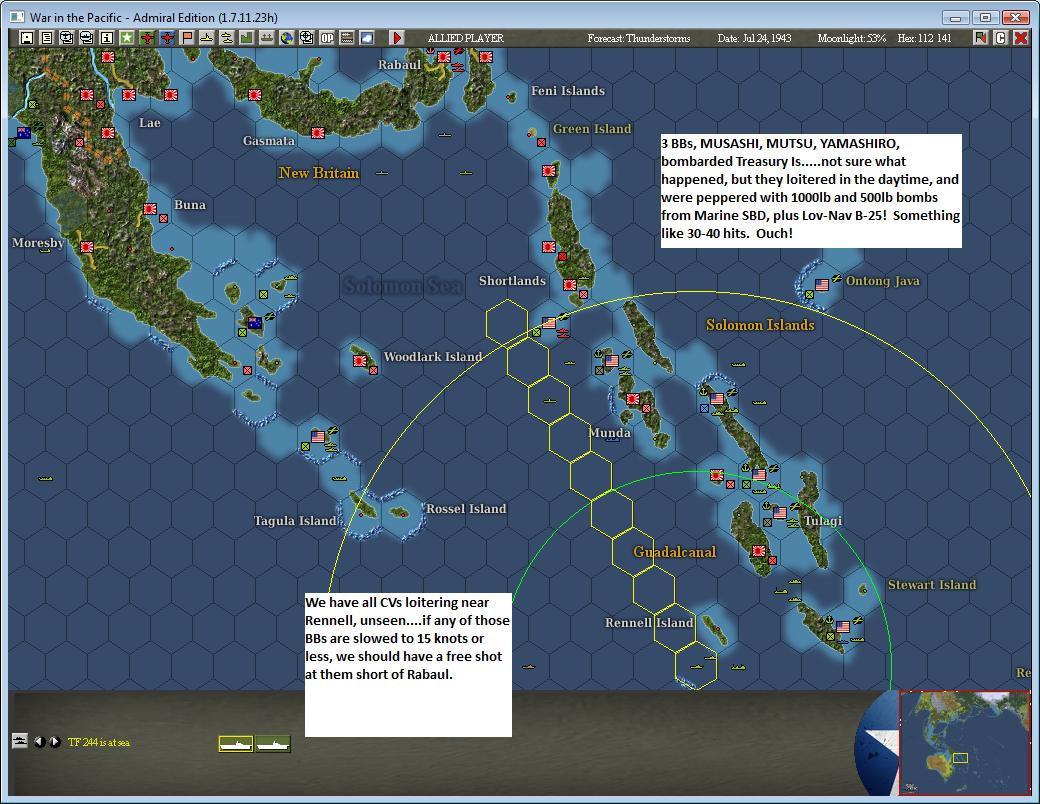Select the second ship in TF 244 panel
Image resolution: width=1040 pixels, height=804 pixels.
click(273, 744)
